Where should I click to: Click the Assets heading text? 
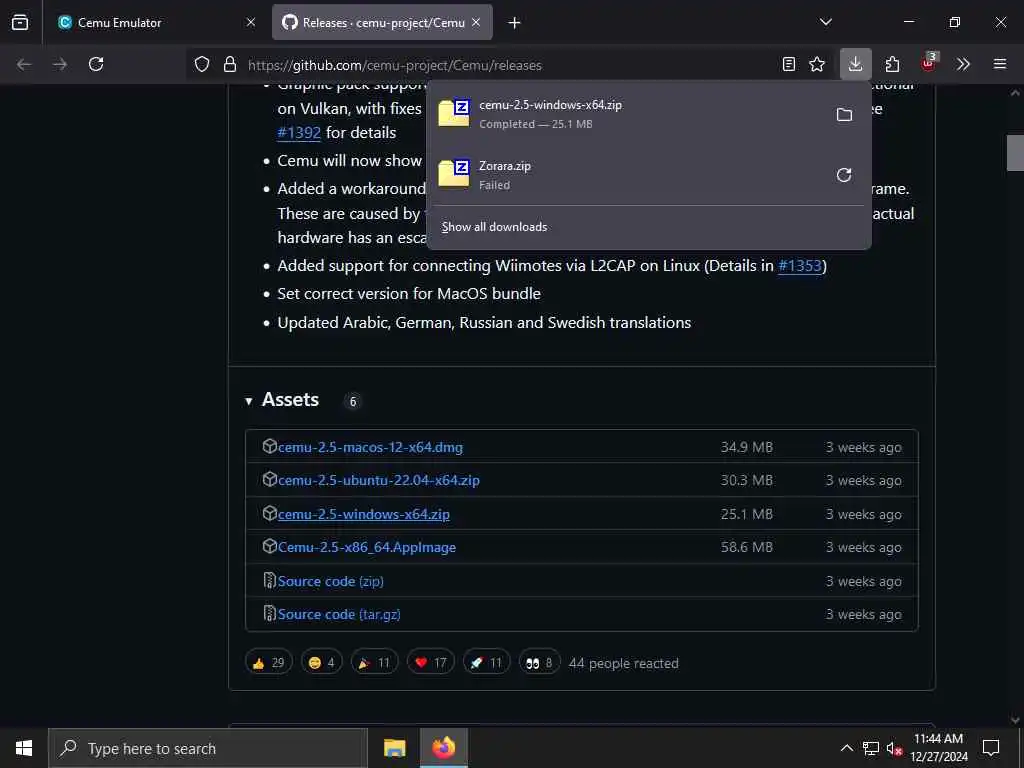(291, 400)
